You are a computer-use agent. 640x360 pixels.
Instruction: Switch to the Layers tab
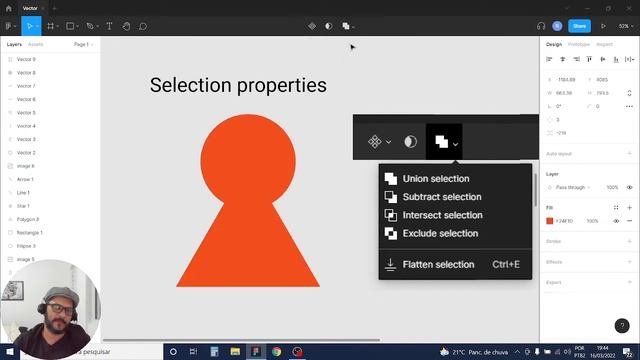[x=14, y=44]
